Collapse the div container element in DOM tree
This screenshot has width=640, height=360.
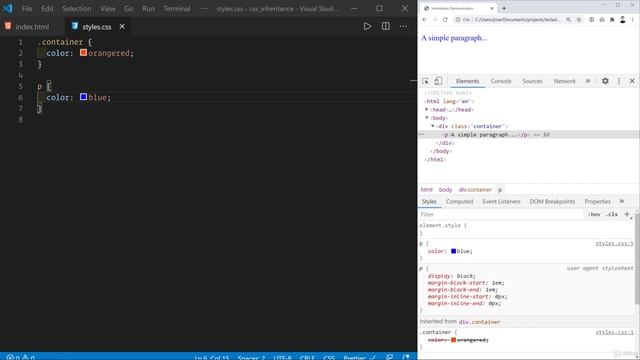click(433, 126)
